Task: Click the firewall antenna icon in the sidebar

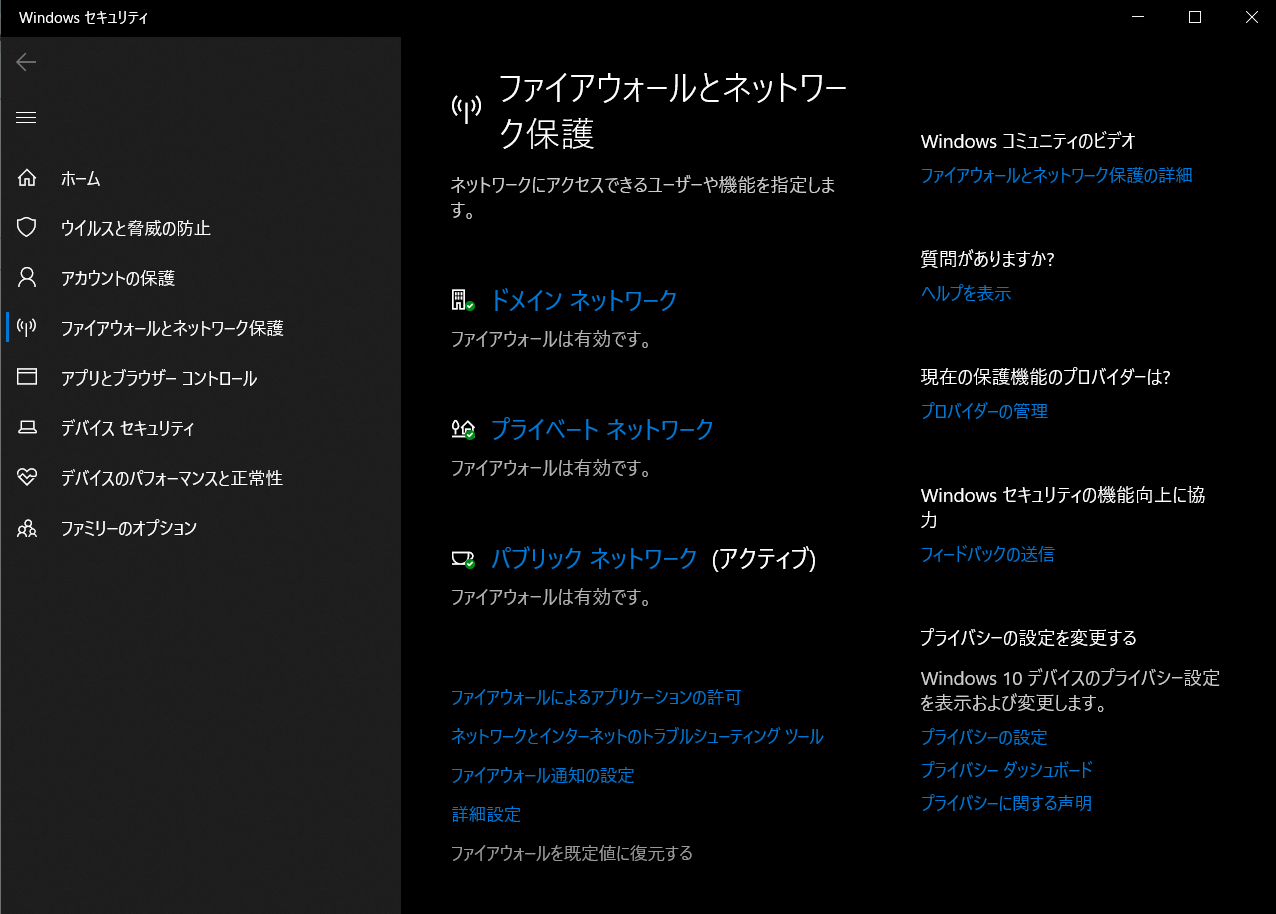Action: click(x=27, y=327)
